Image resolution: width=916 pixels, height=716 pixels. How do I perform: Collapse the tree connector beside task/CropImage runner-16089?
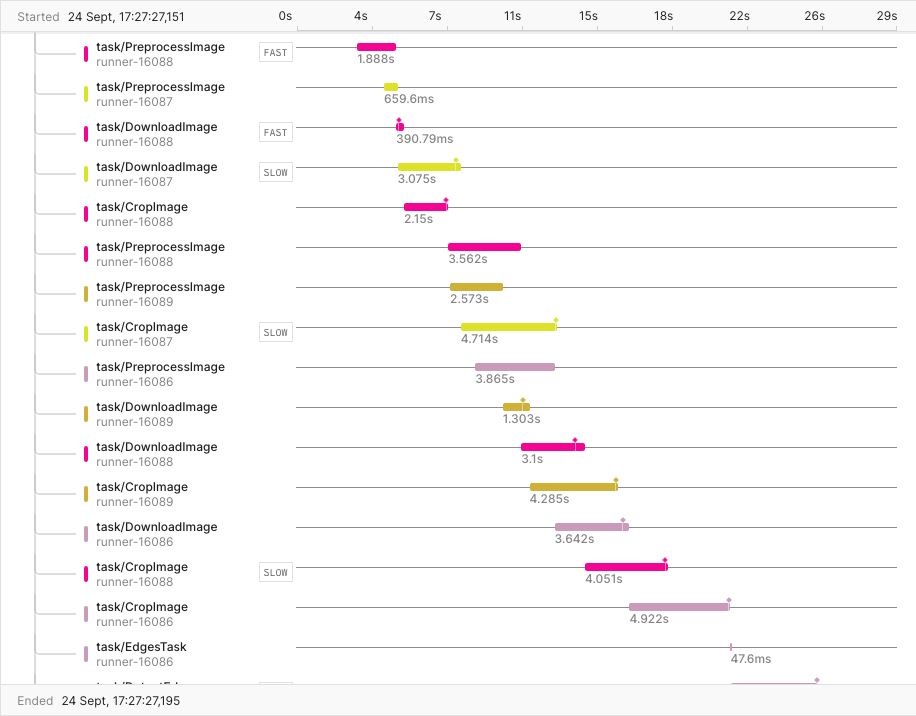(x=55, y=494)
